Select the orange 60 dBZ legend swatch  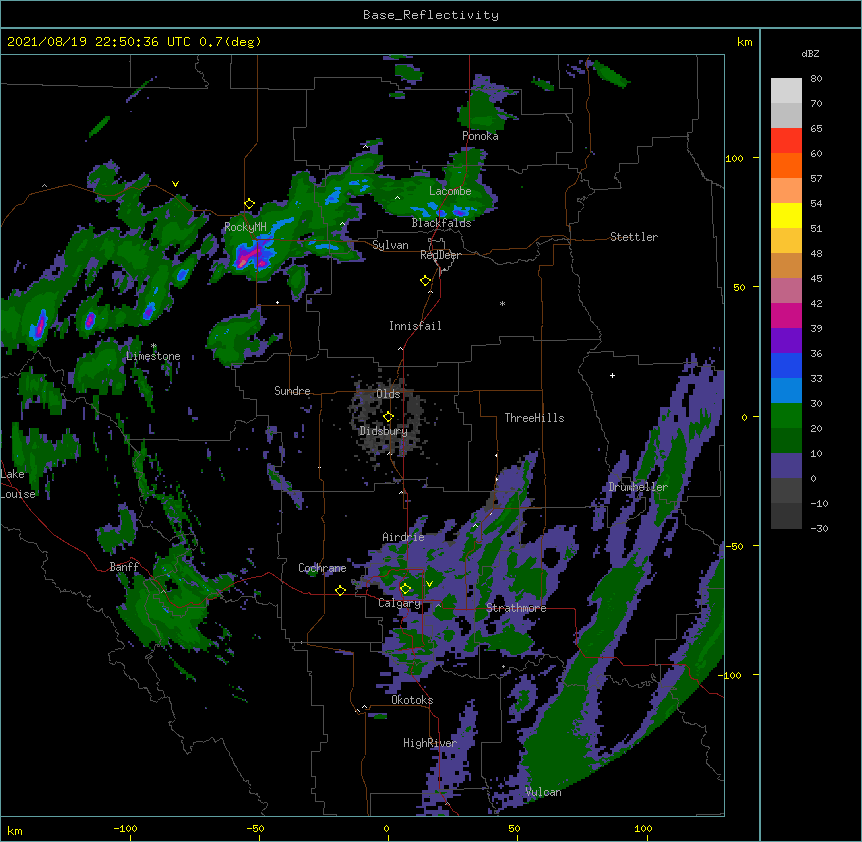pos(786,165)
